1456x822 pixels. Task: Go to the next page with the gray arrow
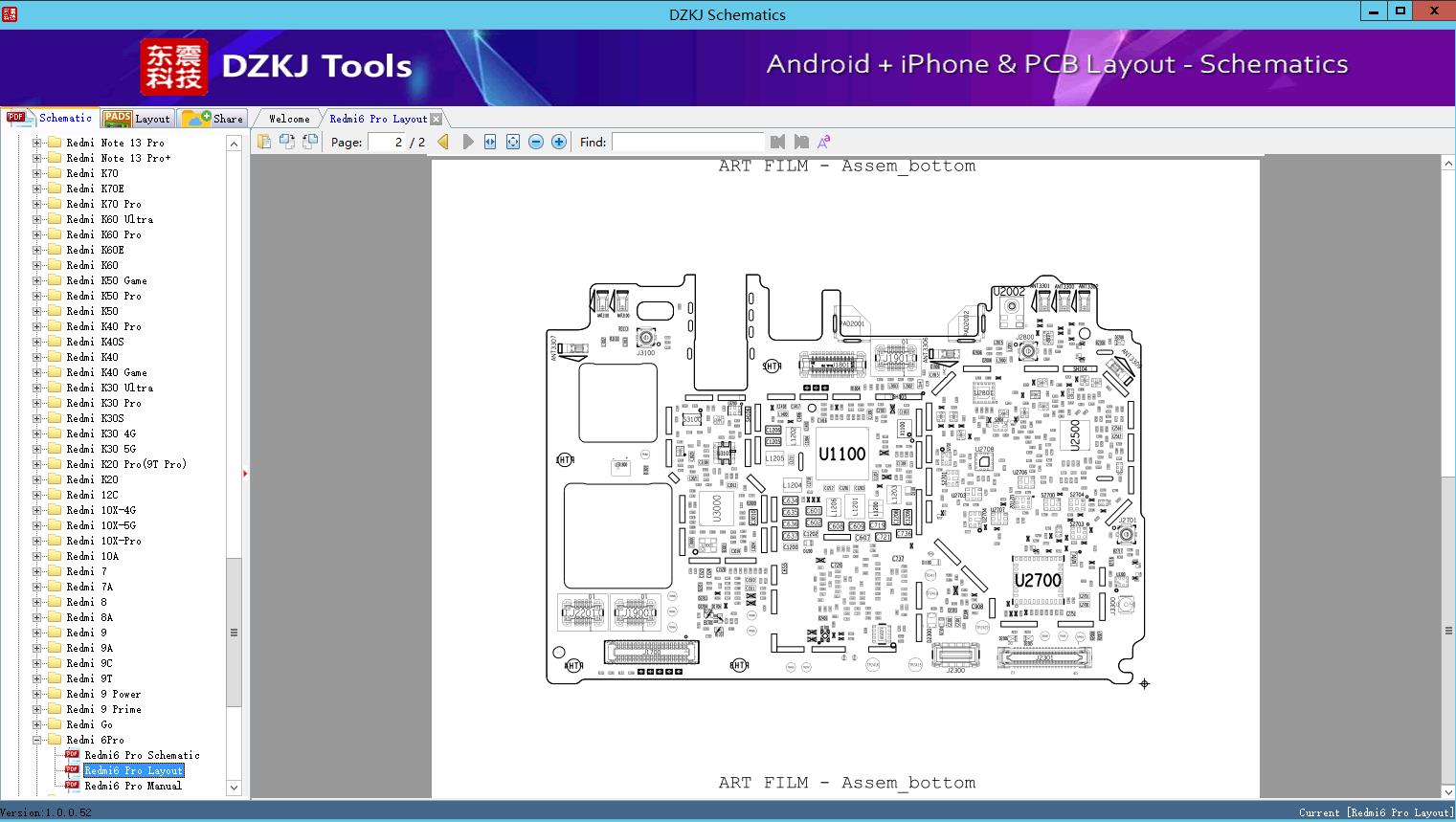click(467, 142)
